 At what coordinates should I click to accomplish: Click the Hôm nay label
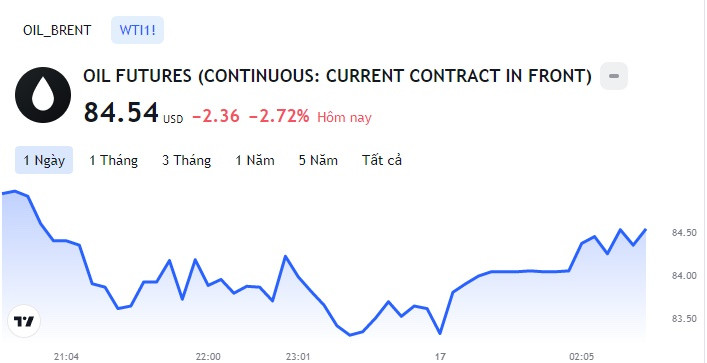(x=344, y=118)
